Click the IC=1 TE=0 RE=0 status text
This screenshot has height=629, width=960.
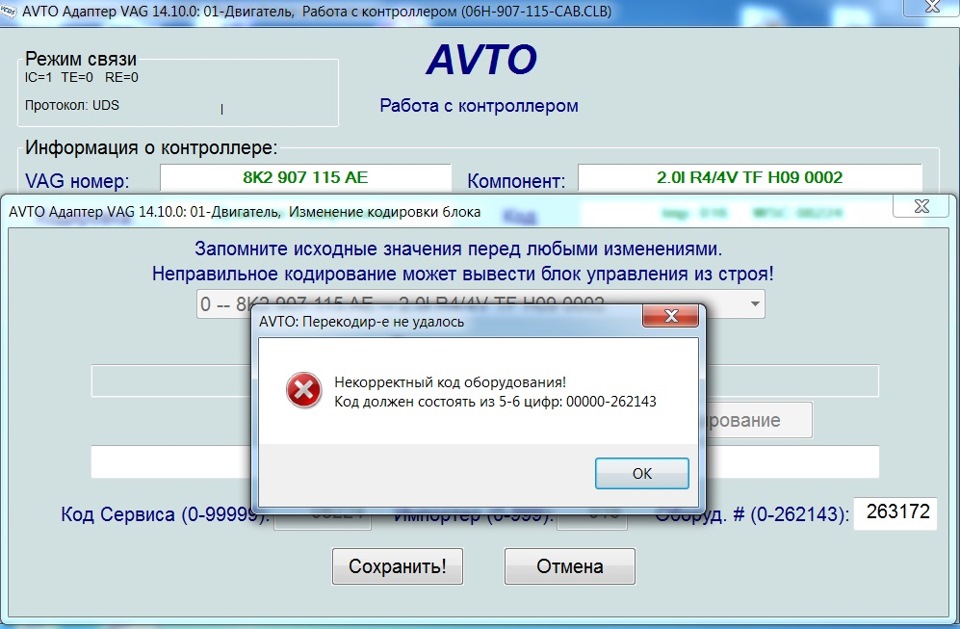81,77
